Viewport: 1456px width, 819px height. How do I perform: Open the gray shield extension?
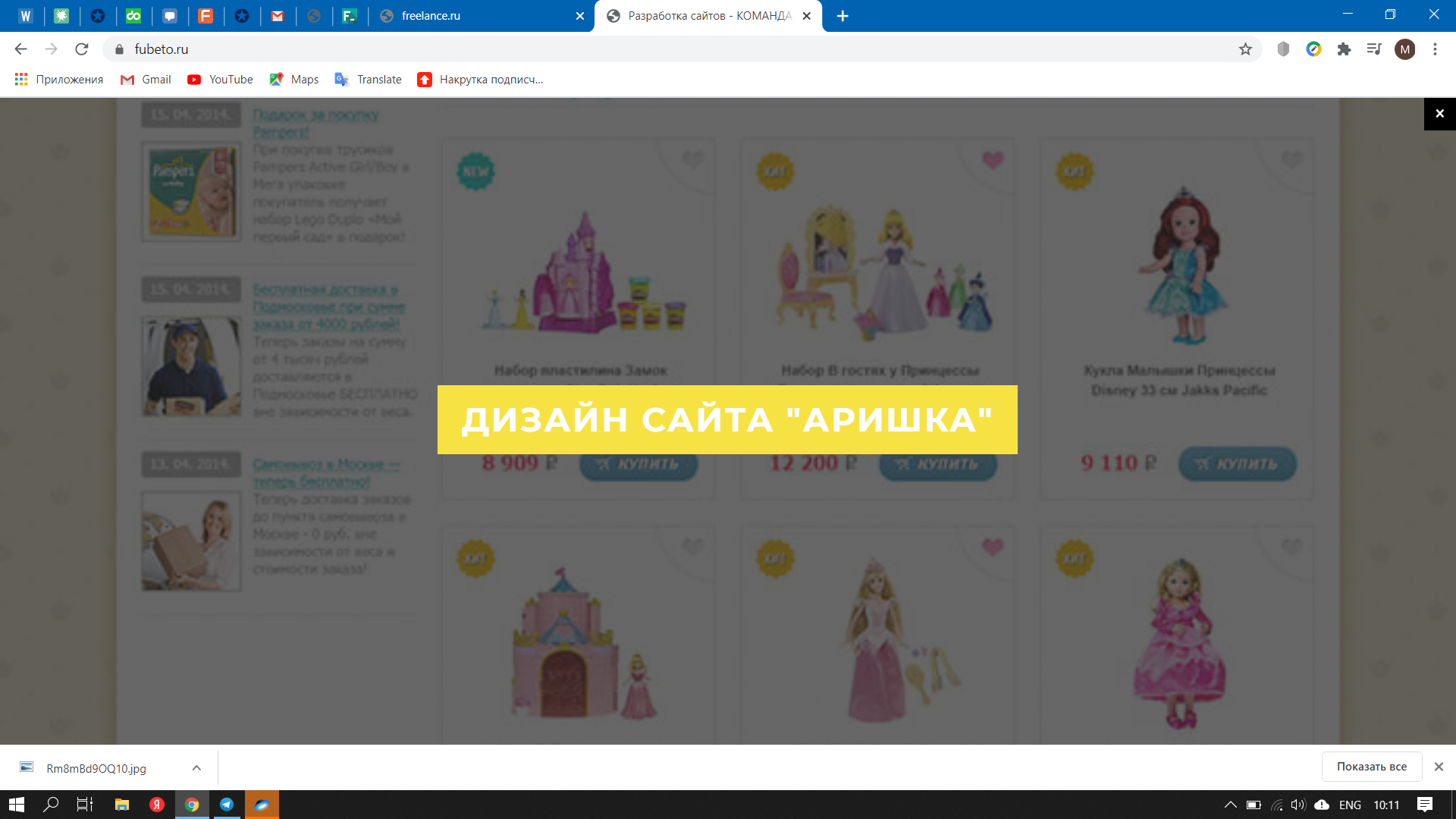[1283, 49]
